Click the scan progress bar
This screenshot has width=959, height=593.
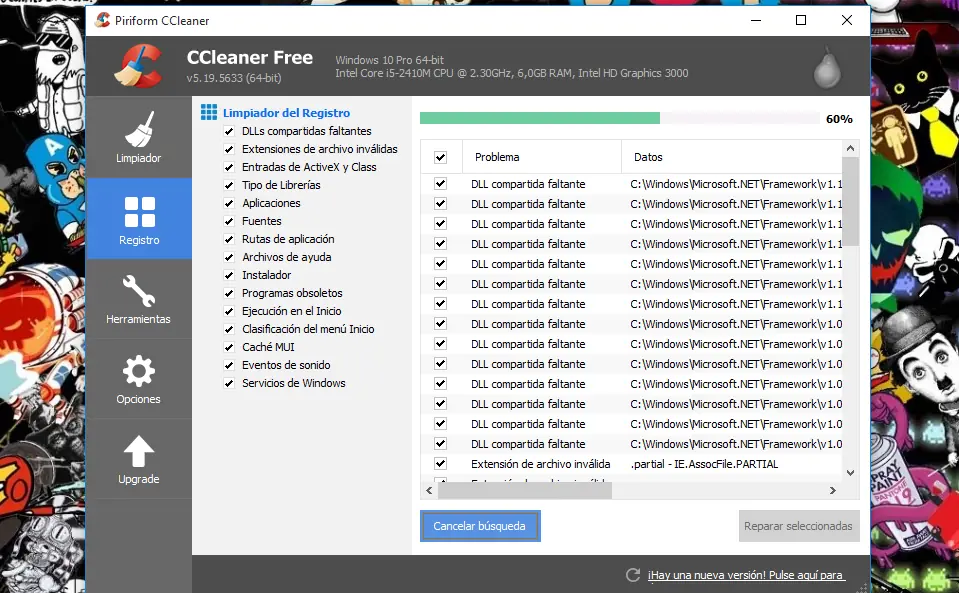coord(620,118)
